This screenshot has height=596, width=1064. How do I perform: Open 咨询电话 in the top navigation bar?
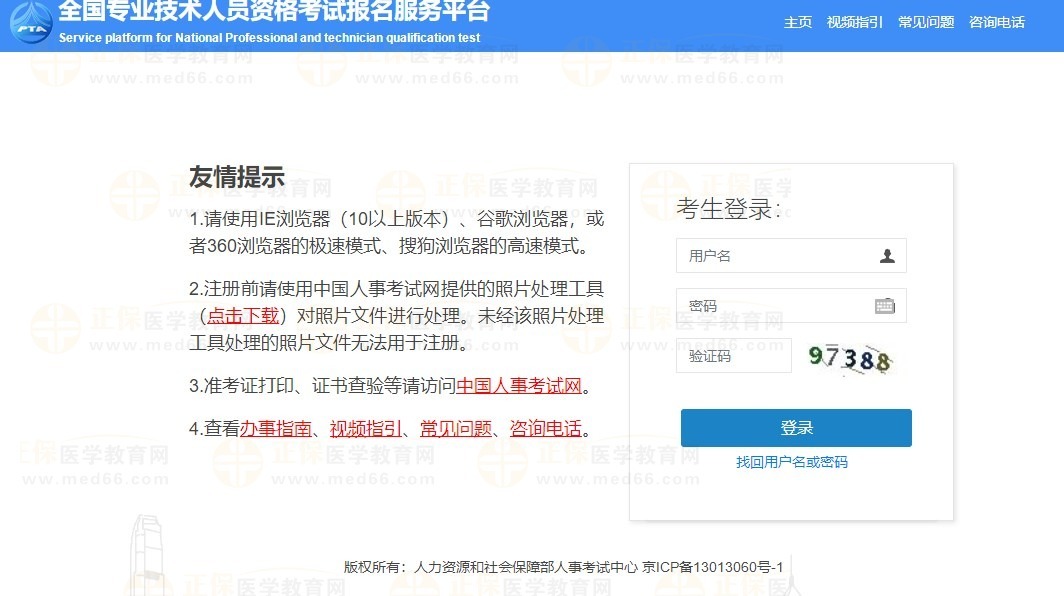(997, 21)
